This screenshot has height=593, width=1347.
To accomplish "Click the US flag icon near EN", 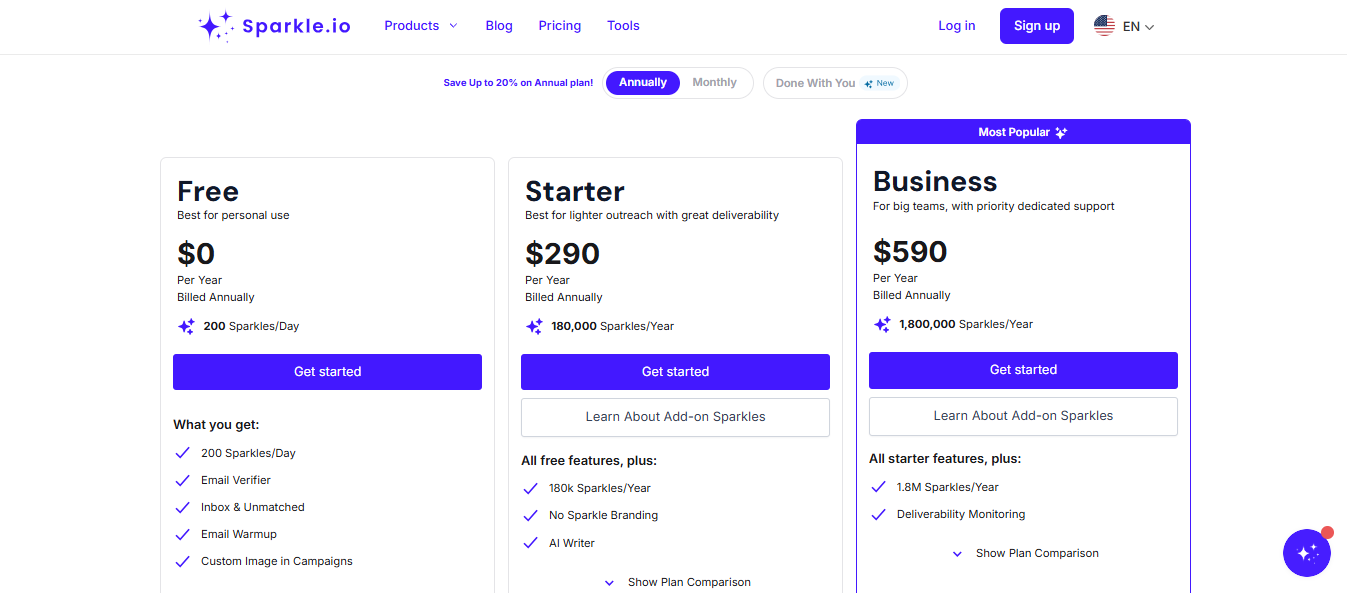I will click(x=1103, y=25).
